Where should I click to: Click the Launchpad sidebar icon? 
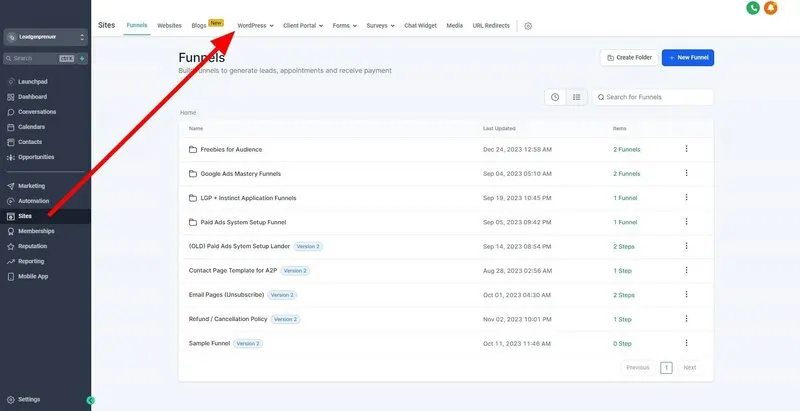coord(11,82)
